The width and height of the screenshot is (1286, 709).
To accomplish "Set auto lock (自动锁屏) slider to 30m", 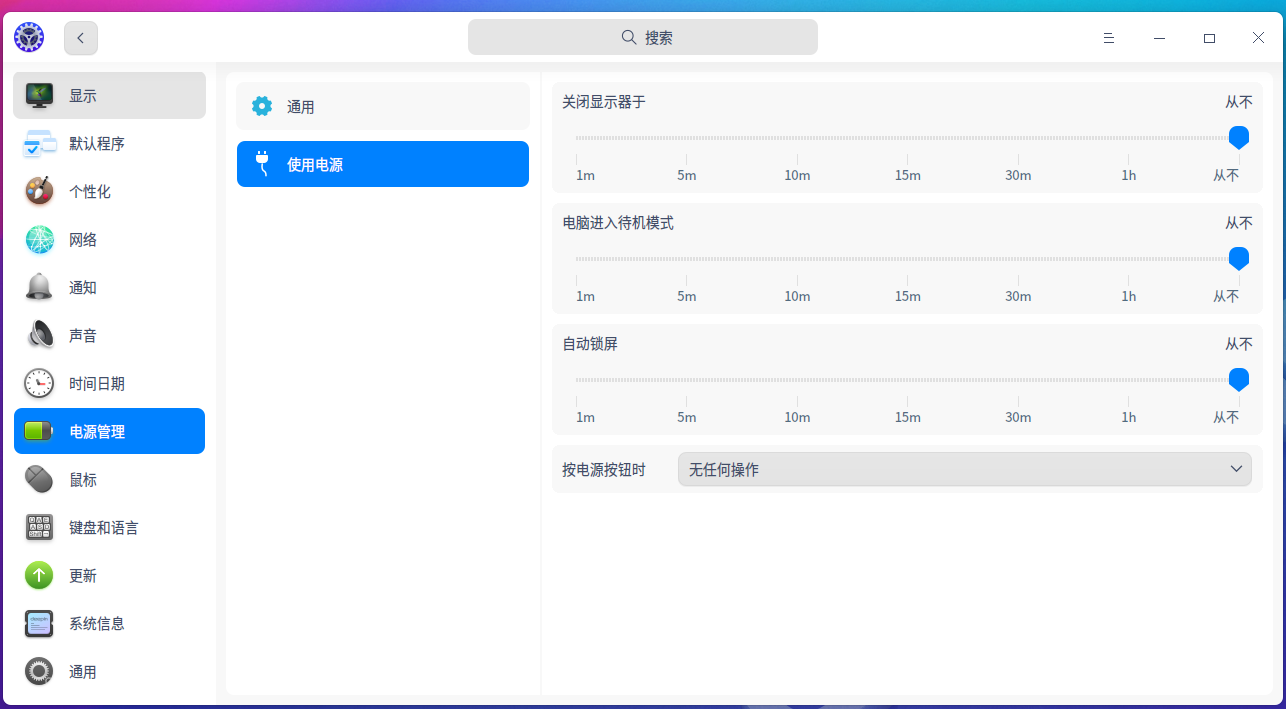I will click(x=1018, y=380).
